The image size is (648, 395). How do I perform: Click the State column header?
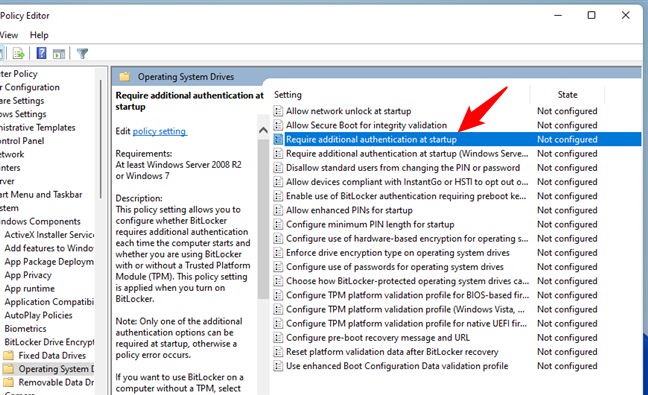(567, 95)
